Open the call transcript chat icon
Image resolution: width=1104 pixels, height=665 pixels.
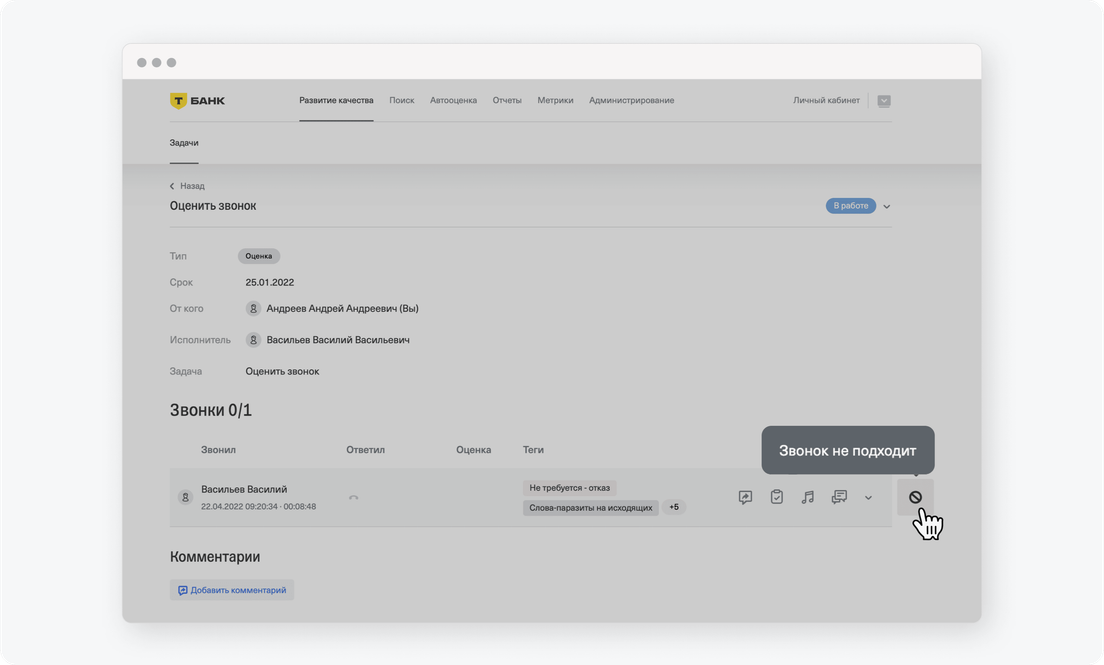click(839, 497)
